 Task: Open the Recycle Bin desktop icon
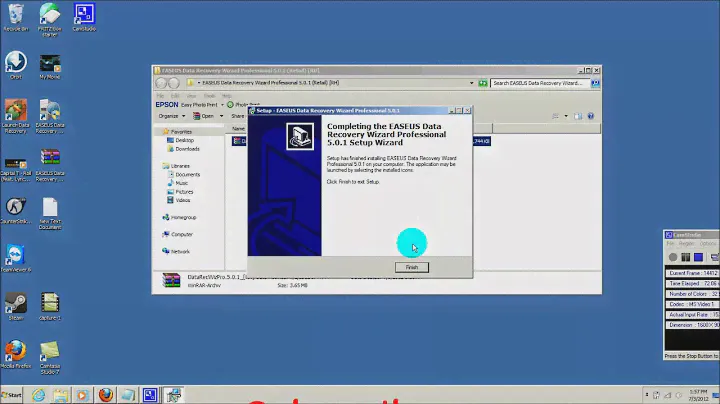coord(16,16)
